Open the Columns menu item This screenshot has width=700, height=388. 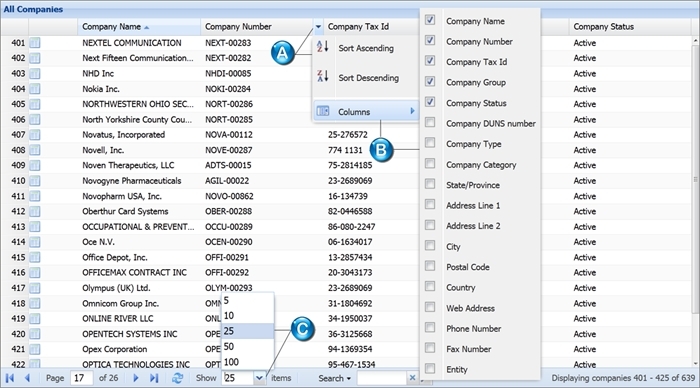pos(366,111)
